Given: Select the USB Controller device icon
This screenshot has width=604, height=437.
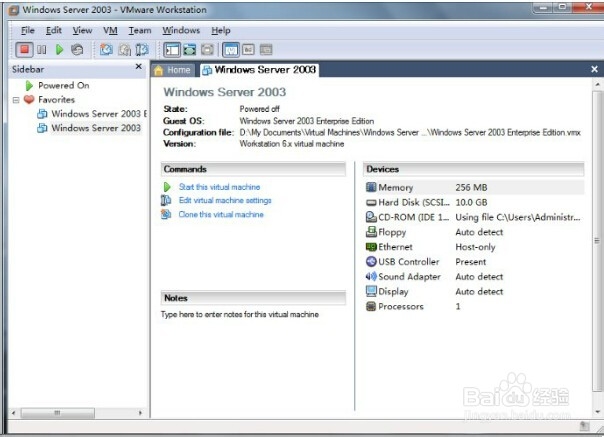Looking at the screenshot, I should point(371,262).
